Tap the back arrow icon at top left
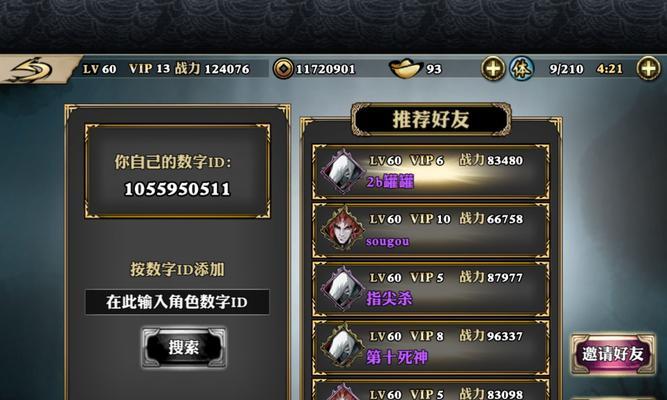 [32, 69]
